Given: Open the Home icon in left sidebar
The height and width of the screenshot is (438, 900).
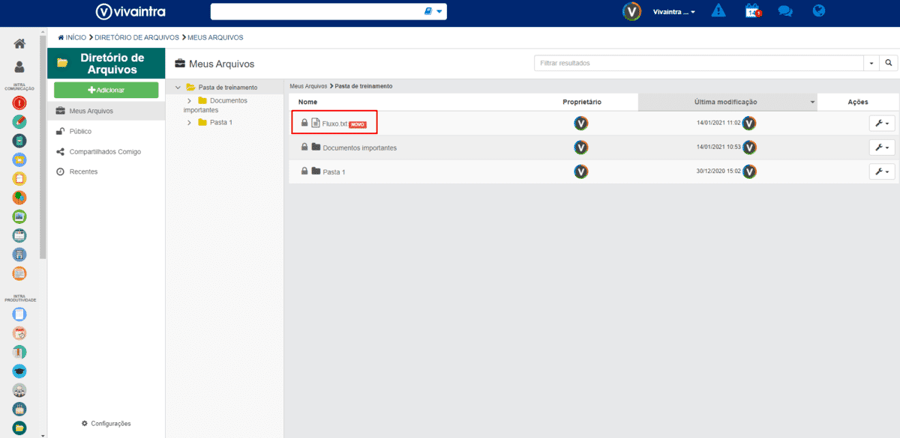Looking at the screenshot, I should pyautogui.click(x=20, y=44).
